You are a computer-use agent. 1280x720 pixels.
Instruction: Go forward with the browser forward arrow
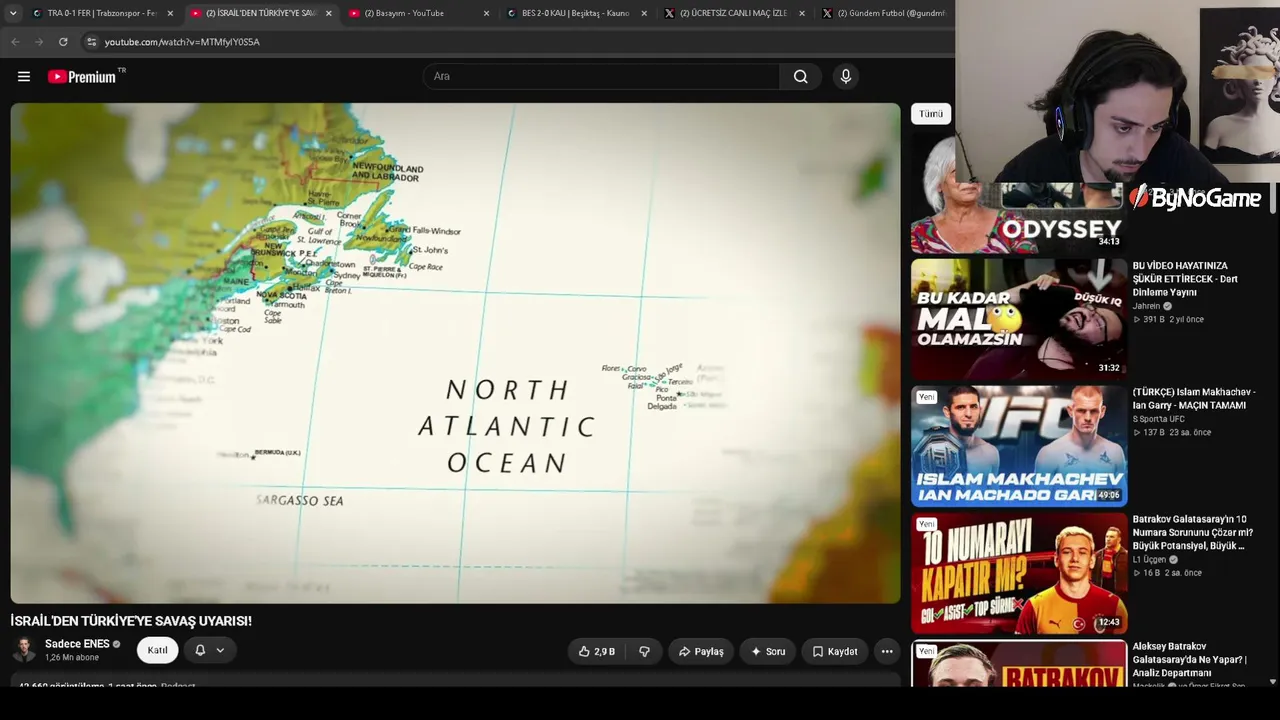(x=39, y=42)
